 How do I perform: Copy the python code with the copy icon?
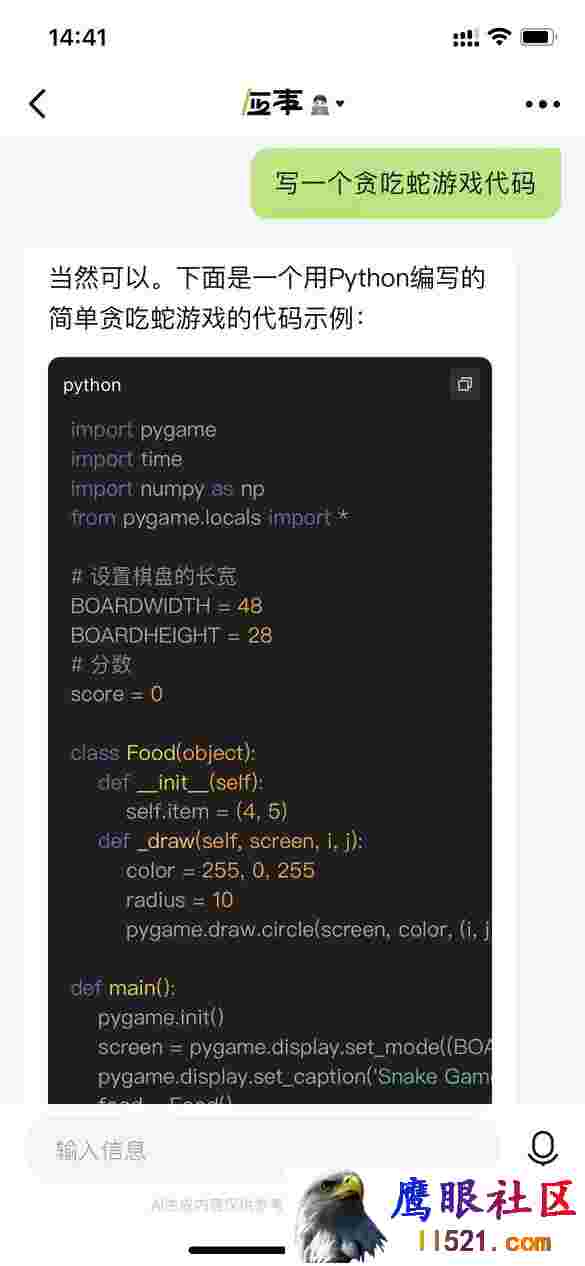pyautogui.click(x=465, y=384)
